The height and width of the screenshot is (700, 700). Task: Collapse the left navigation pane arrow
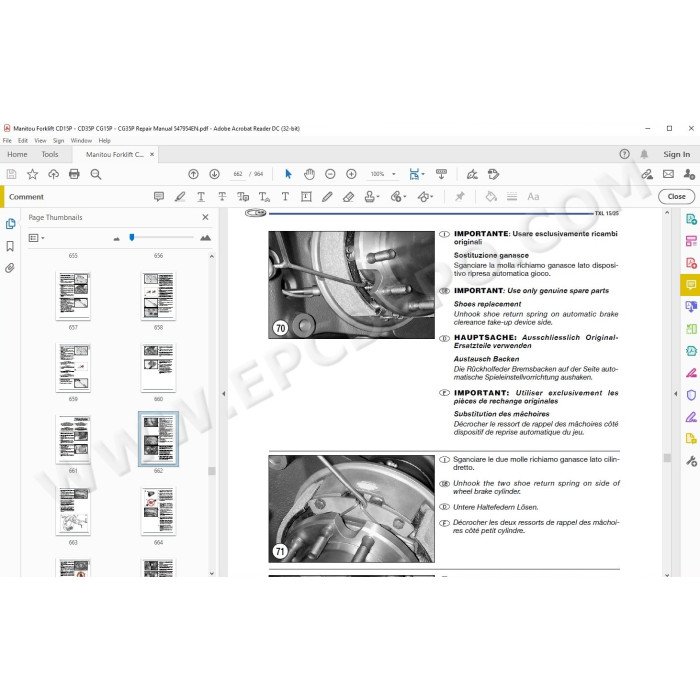point(224,394)
